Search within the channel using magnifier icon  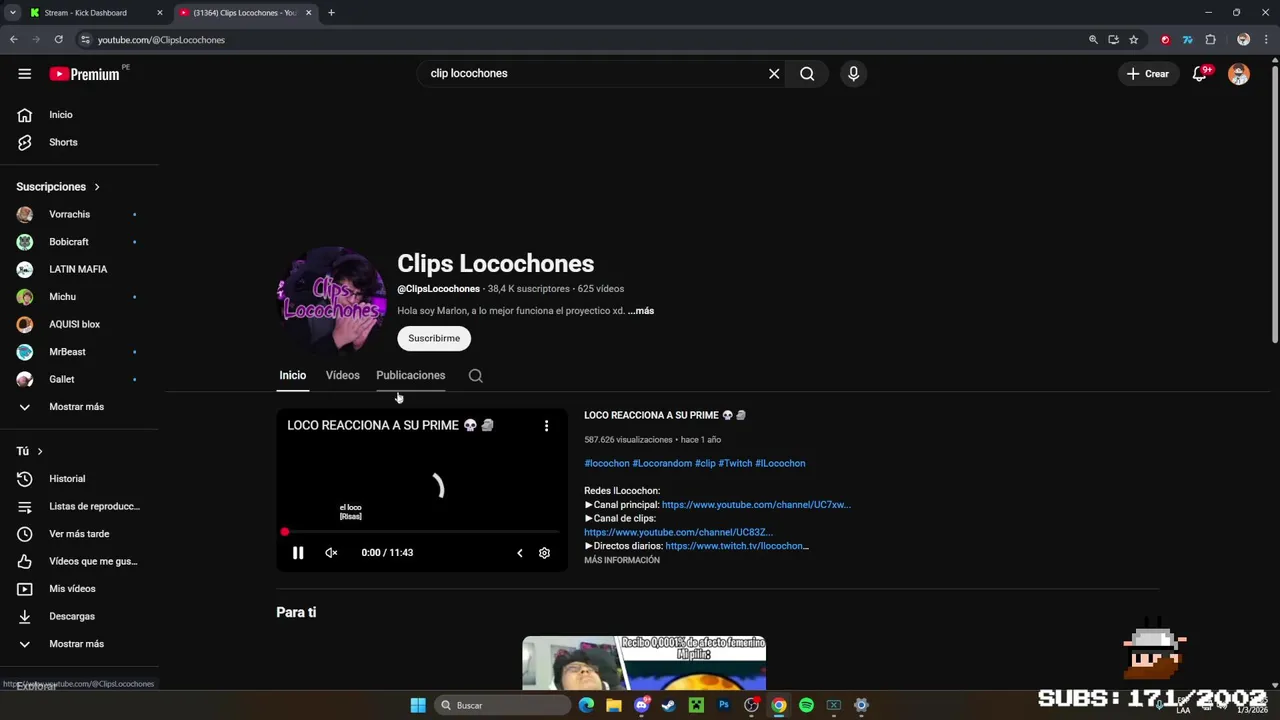tap(476, 376)
